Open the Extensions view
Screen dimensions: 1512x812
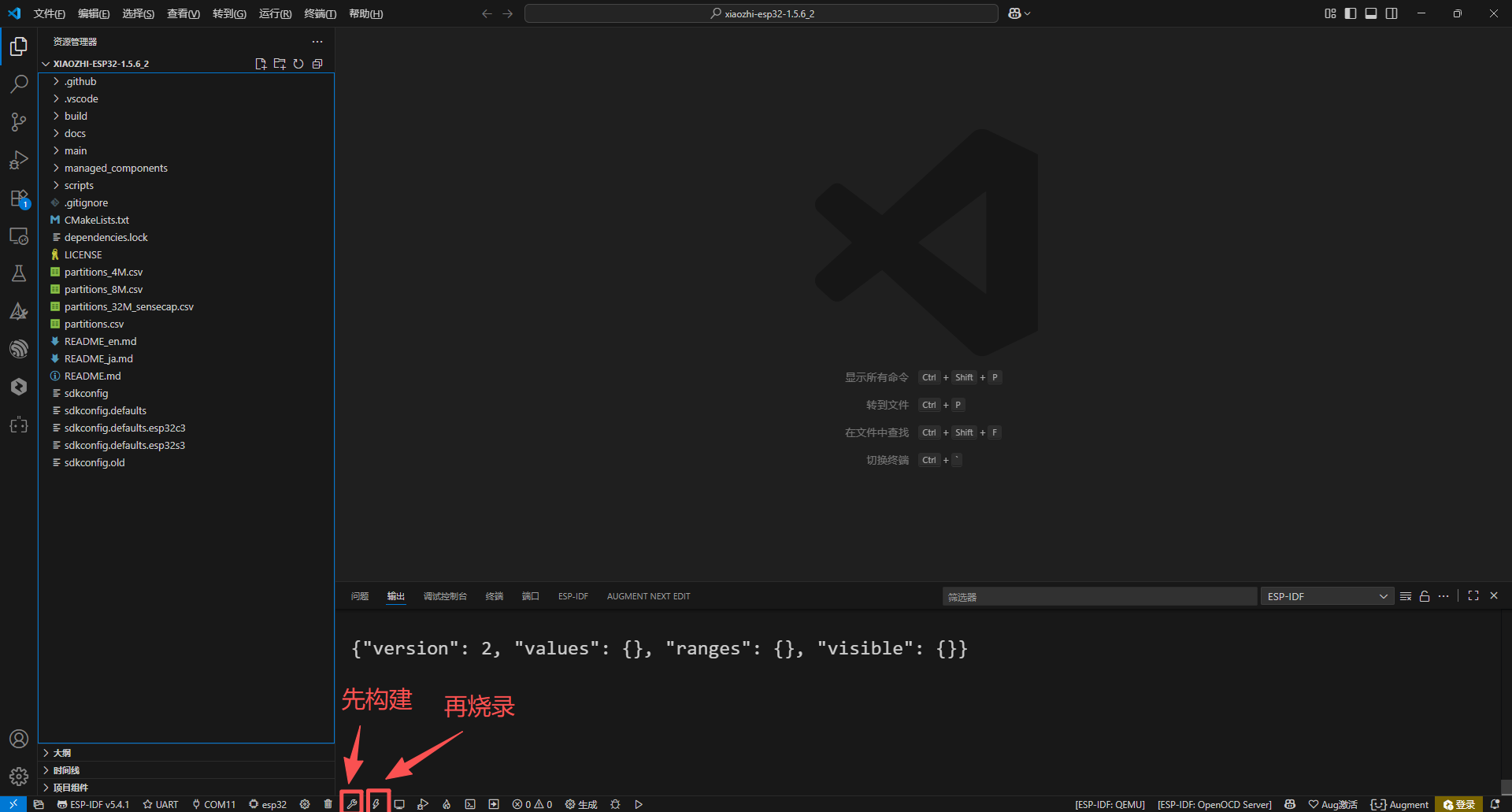coord(19,198)
